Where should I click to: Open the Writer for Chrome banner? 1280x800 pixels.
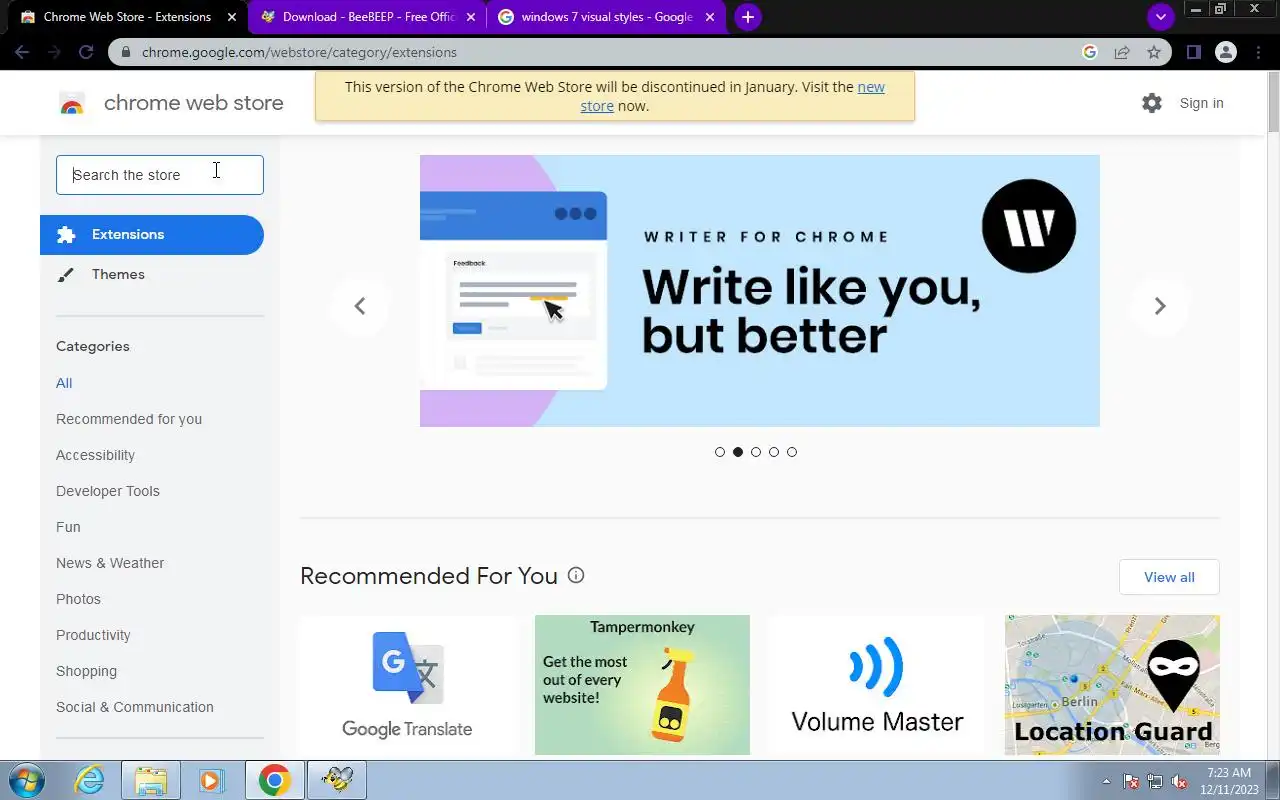click(x=760, y=291)
